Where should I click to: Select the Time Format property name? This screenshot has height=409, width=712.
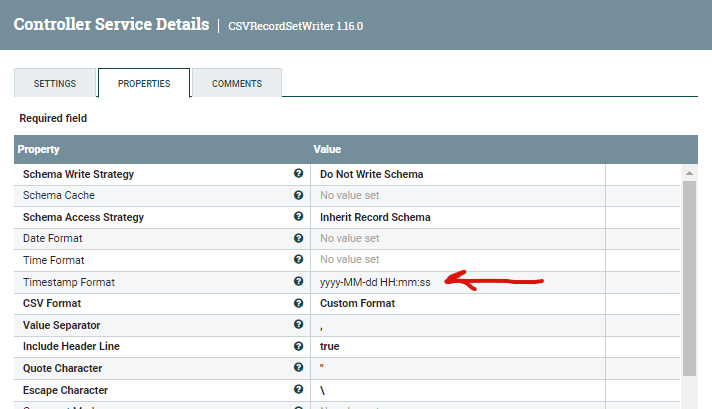(x=54, y=260)
